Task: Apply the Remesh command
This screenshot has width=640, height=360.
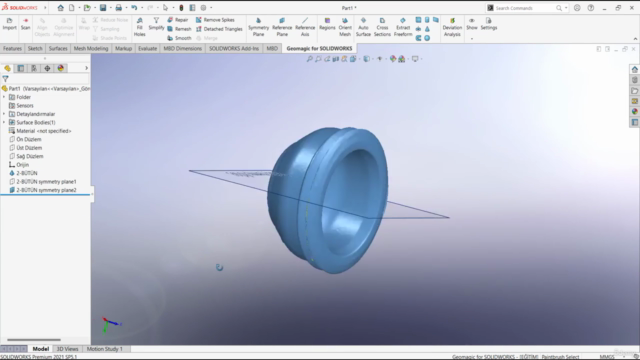Action: coord(179,29)
